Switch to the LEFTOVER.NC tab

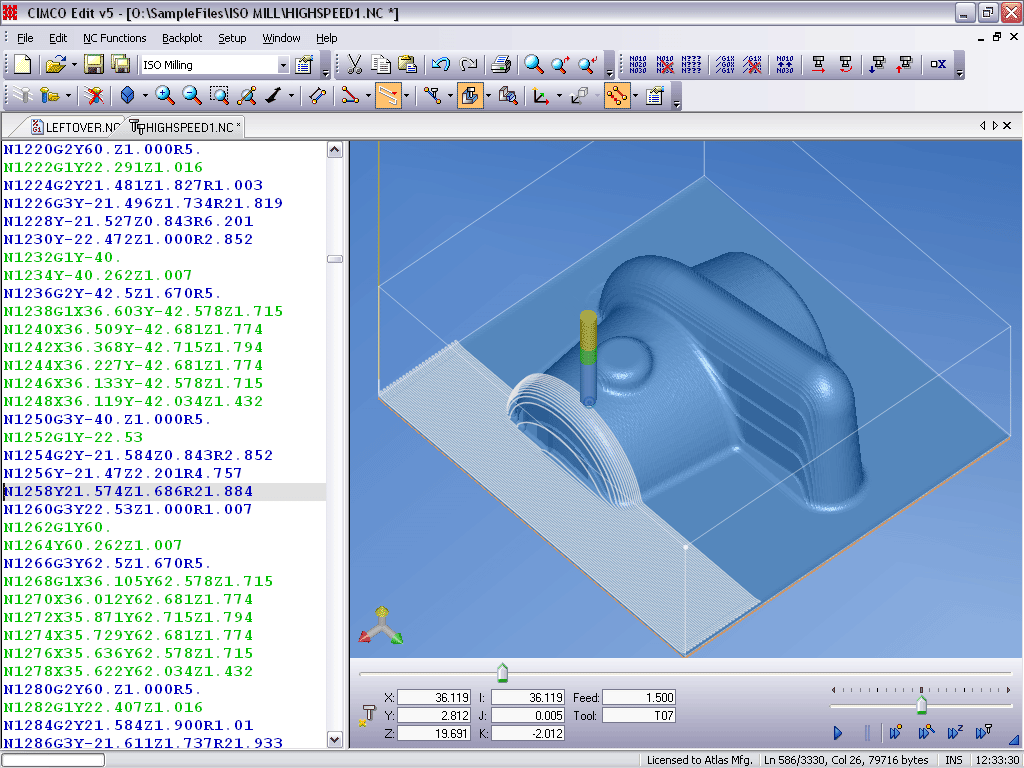[x=76, y=127]
